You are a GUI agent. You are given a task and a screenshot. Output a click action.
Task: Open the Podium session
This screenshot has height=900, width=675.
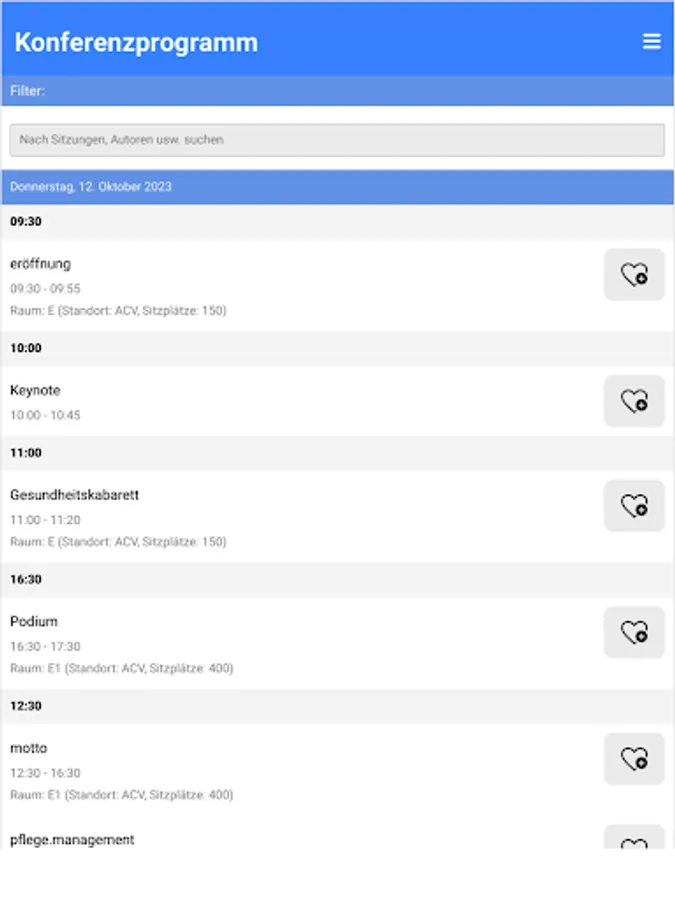click(34, 622)
